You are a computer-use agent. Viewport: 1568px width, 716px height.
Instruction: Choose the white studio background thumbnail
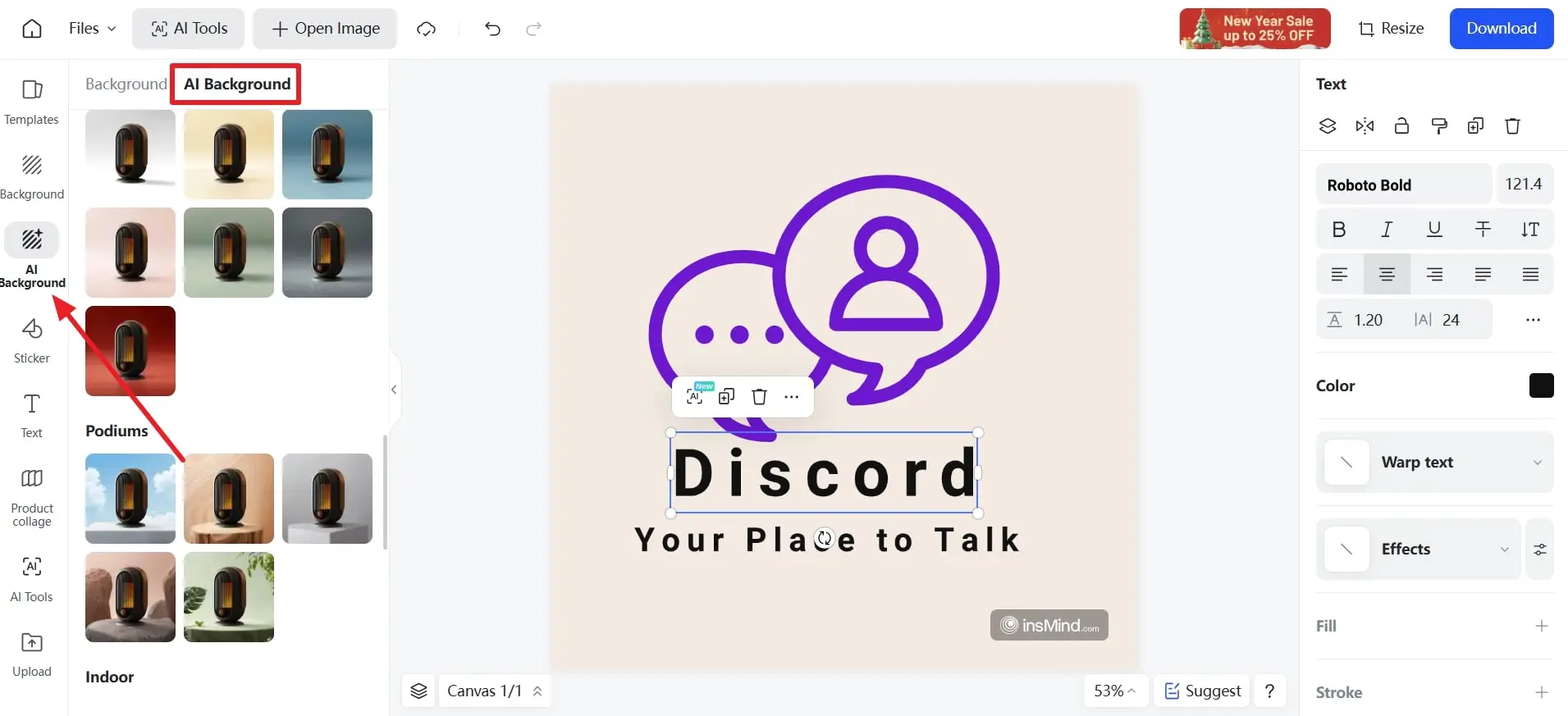130,154
